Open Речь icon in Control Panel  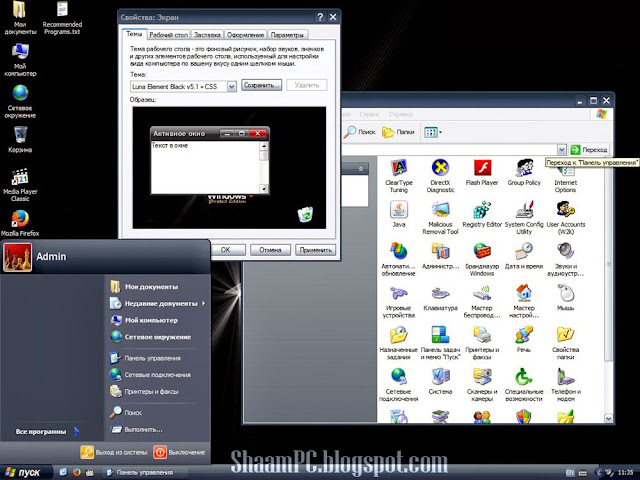tap(524, 340)
